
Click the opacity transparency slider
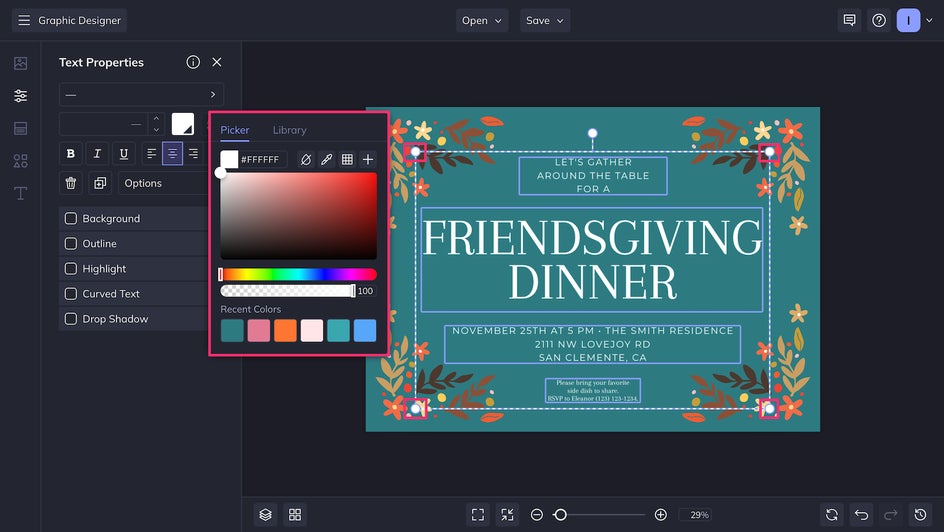(x=288, y=291)
